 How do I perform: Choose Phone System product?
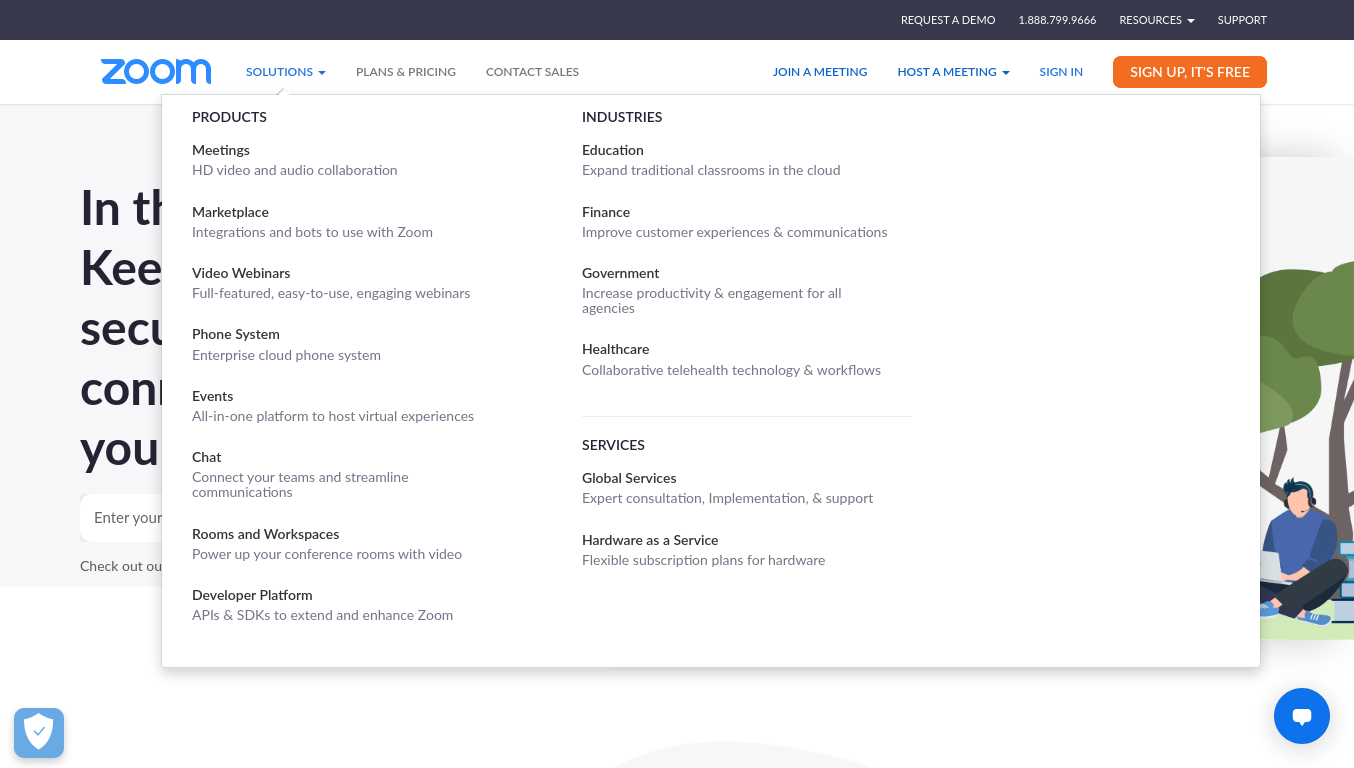236,334
